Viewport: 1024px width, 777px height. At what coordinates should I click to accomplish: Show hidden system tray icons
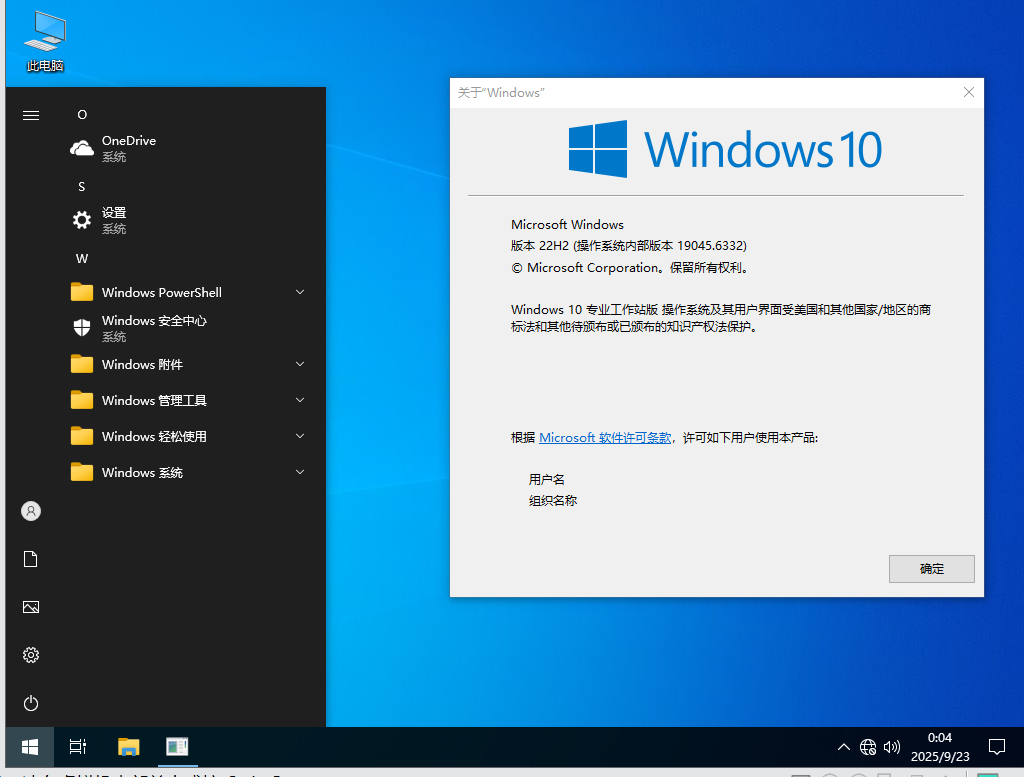(x=844, y=747)
